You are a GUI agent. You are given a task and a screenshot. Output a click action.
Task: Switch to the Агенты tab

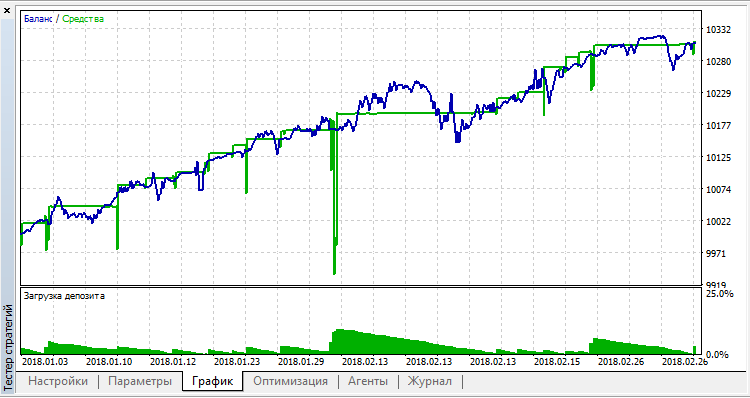coord(368,381)
